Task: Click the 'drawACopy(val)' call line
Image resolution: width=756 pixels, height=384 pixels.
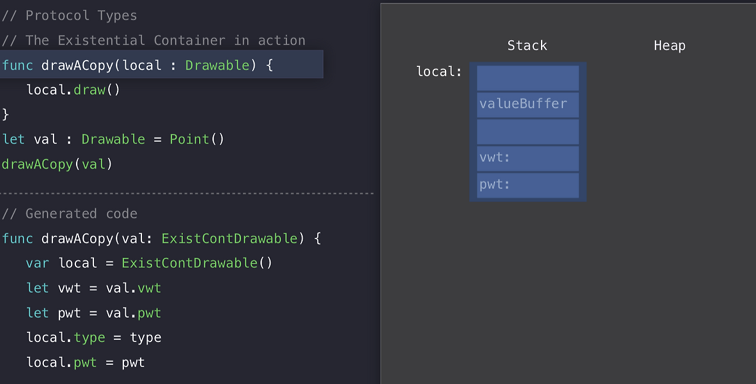Action: pyautogui.click(x=57, y=165)
